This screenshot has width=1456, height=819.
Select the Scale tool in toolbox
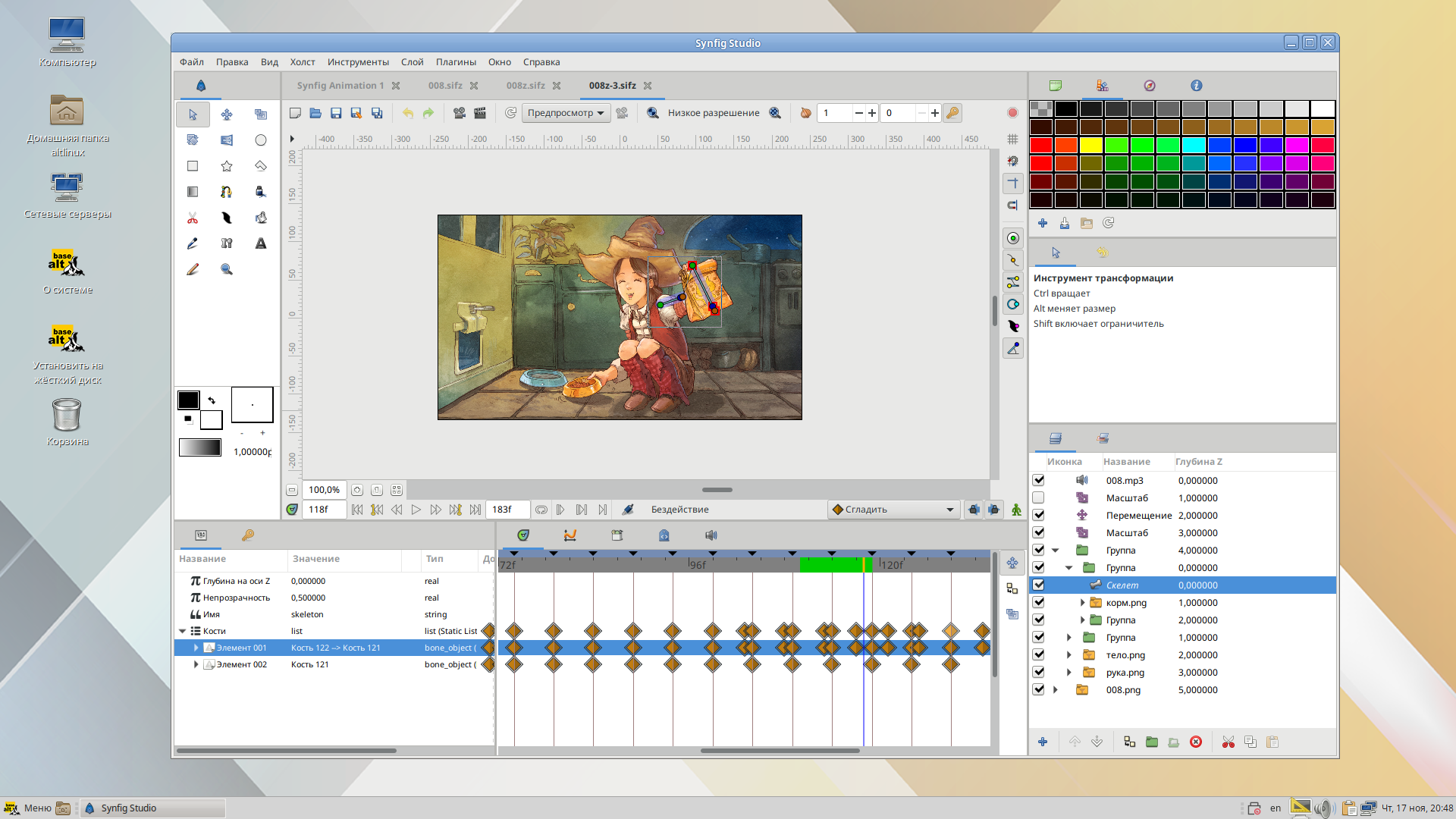point(261,115)
